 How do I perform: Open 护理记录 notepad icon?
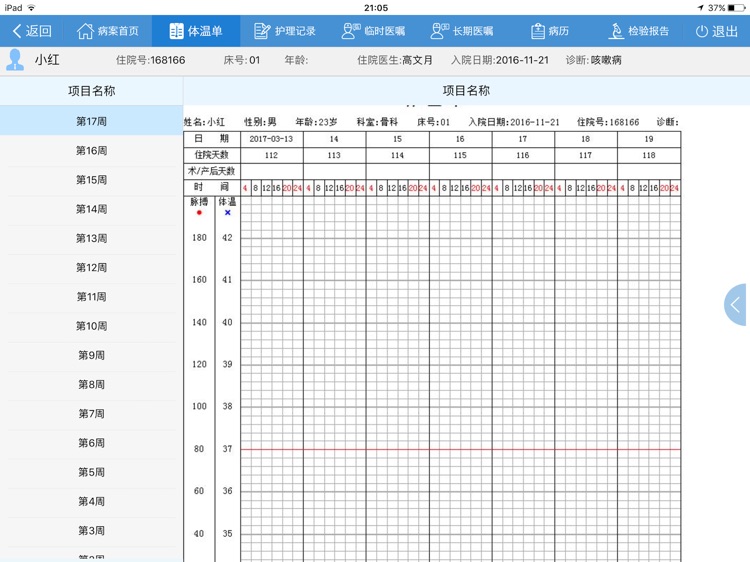point(262,31)
